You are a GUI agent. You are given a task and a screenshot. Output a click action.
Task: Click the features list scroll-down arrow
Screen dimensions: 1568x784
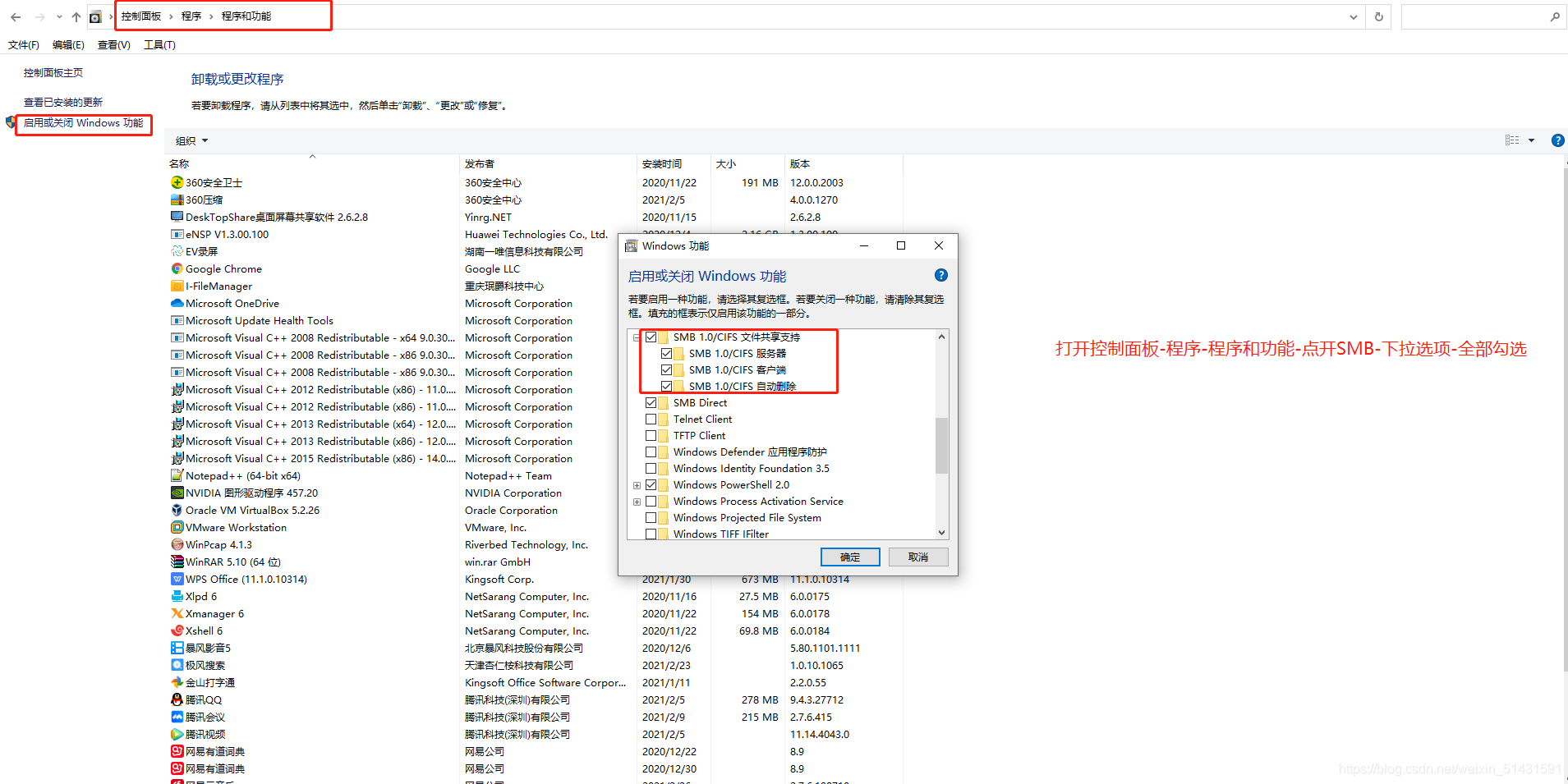(x=941, y=533)
